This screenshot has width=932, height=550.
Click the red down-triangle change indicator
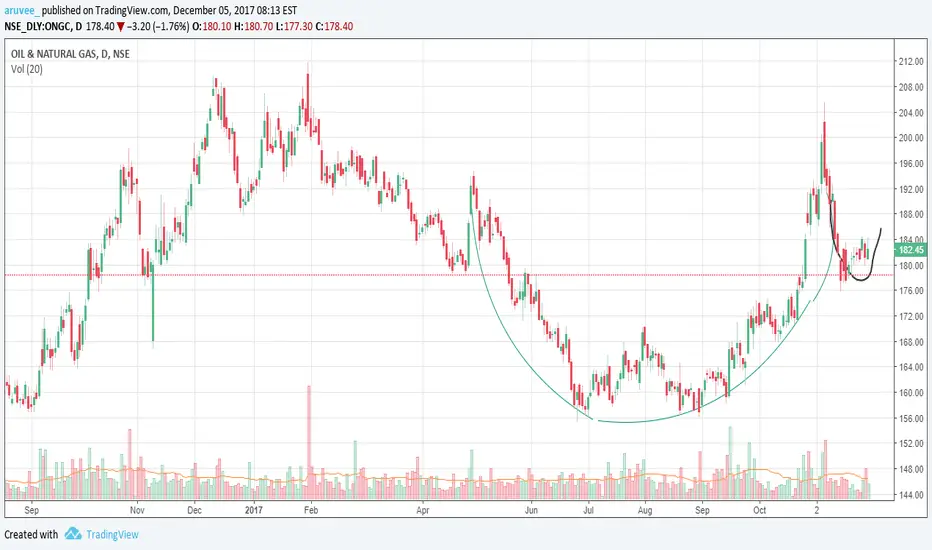click(x=121, y=27)
